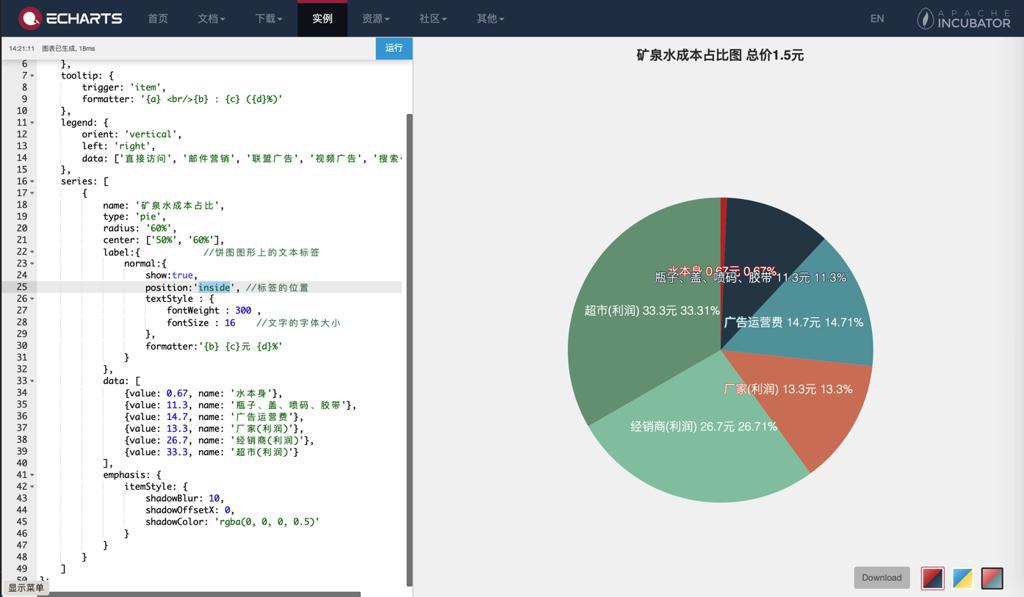
Task: Open the 首页 home page
Action: tap(157, 18)
